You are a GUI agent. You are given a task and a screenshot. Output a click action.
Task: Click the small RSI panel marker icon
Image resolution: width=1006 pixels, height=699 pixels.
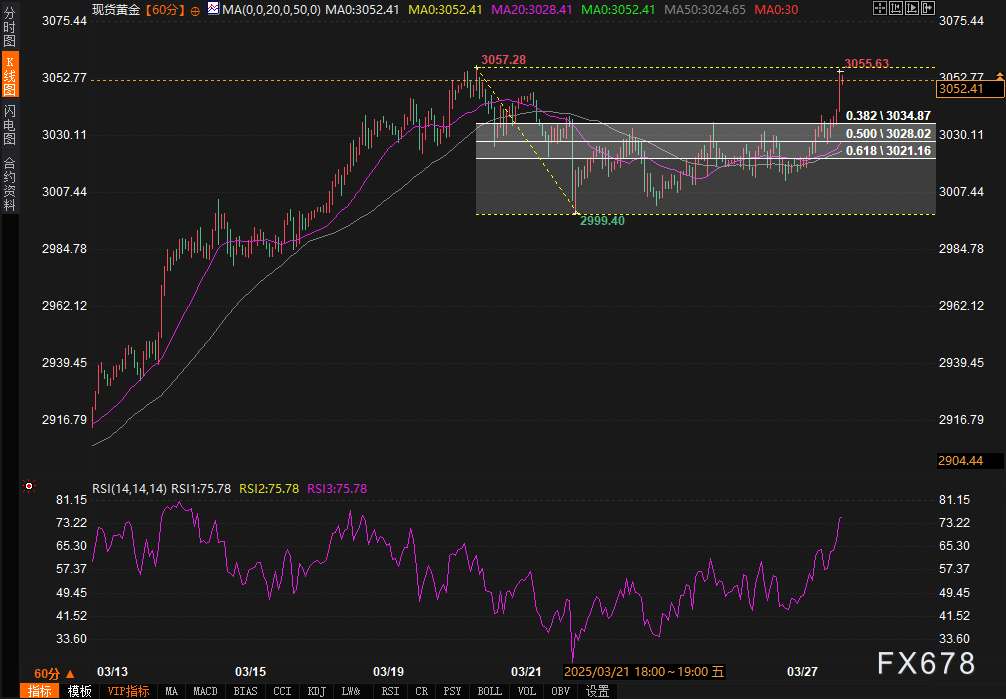[x=28, y=487]
